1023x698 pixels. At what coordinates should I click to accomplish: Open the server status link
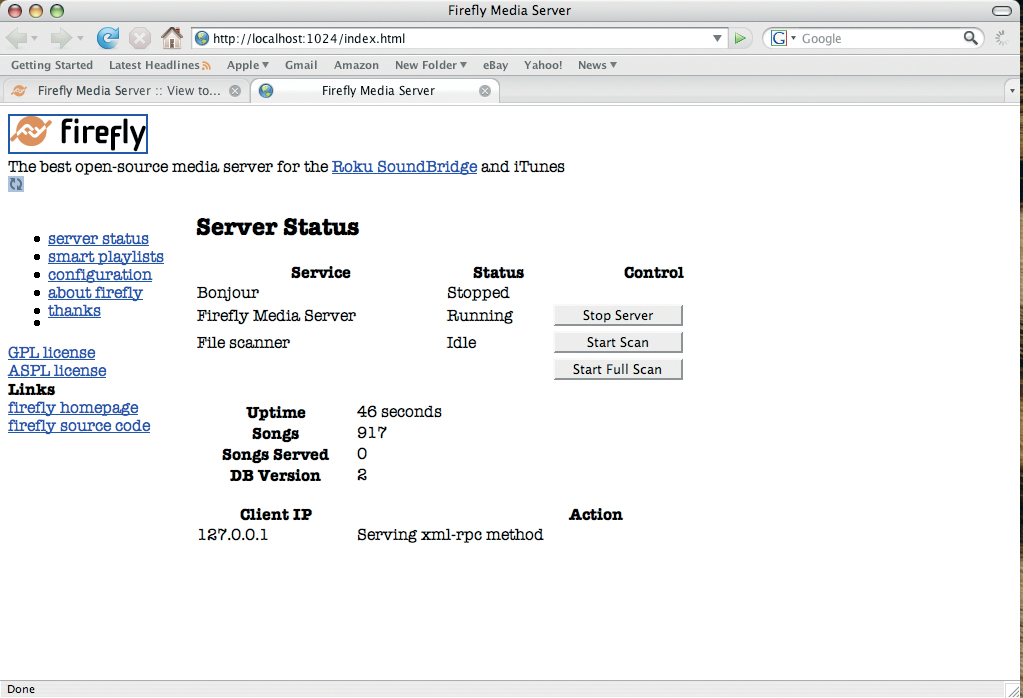tap(98, 239)
